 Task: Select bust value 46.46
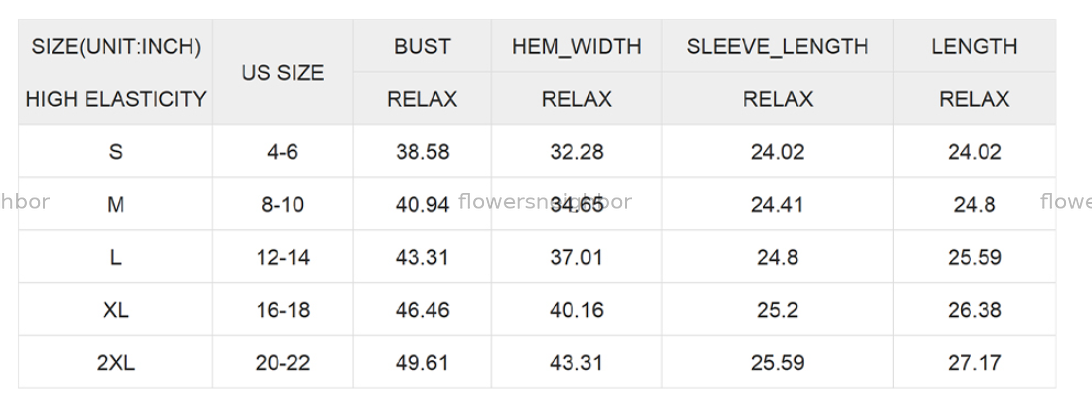click(x=422, y=310)
